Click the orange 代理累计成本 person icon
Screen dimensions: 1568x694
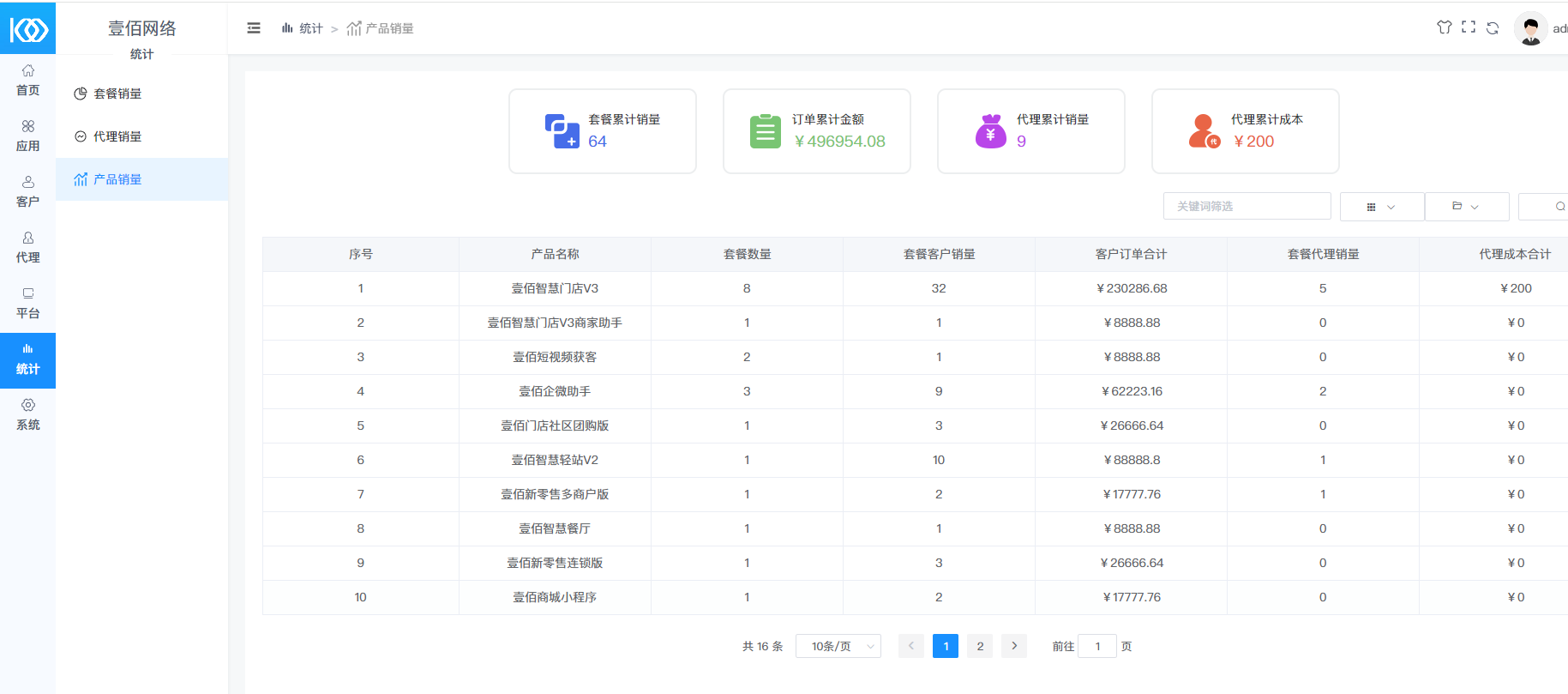pos(1205,131)
